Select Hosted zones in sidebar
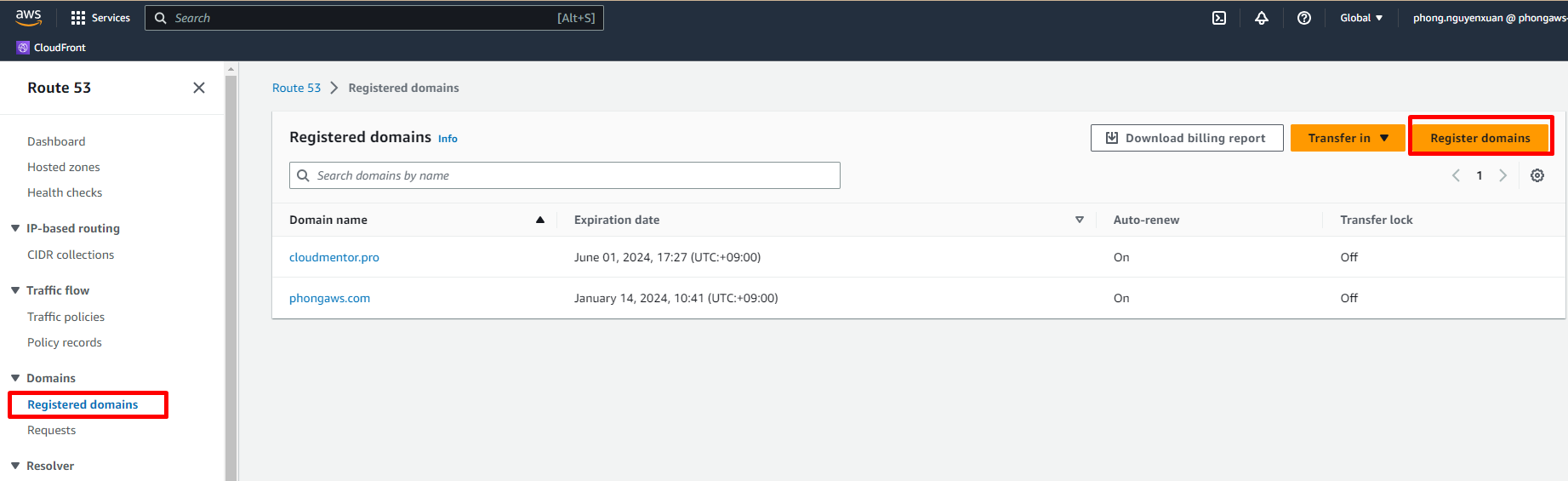The height and width of the screenshot is (481, 1568). click(64, 167)
